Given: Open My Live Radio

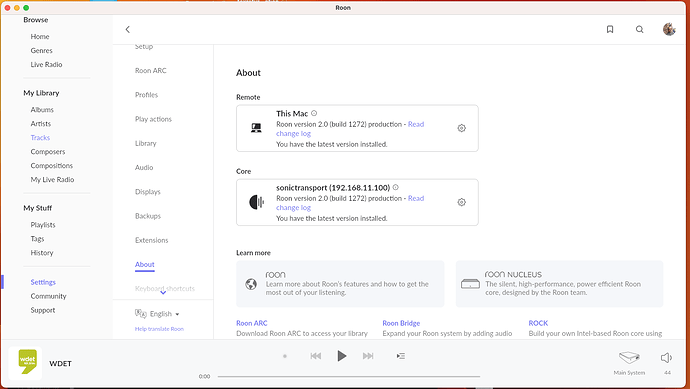Looking at the screenshot, I should coord(52,180).
